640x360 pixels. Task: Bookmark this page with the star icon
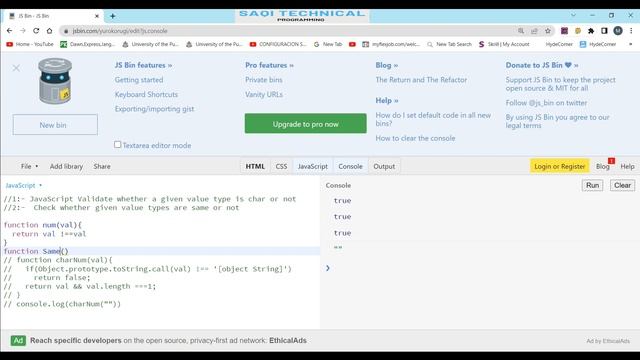[548, 31]
